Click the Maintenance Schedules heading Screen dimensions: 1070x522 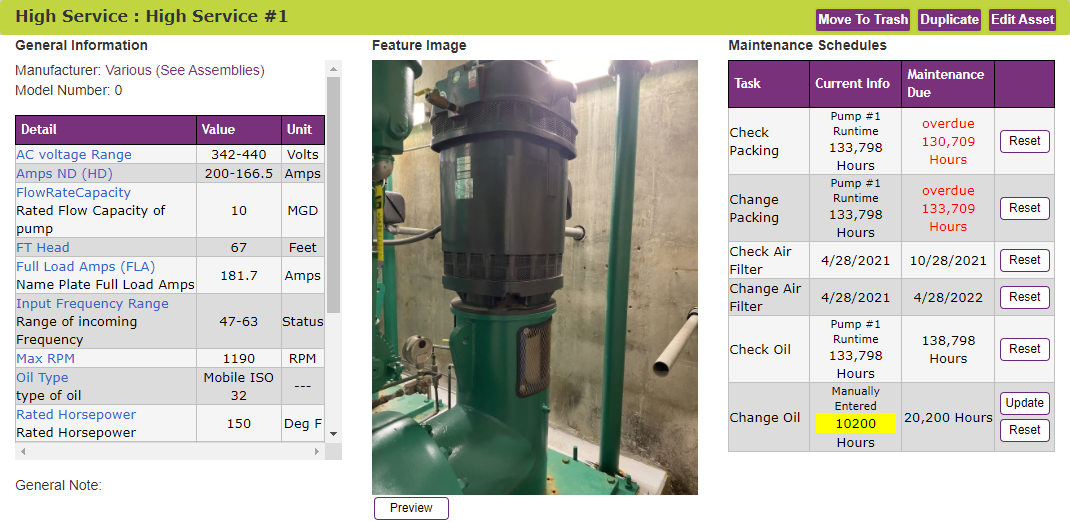coord(807,46)
